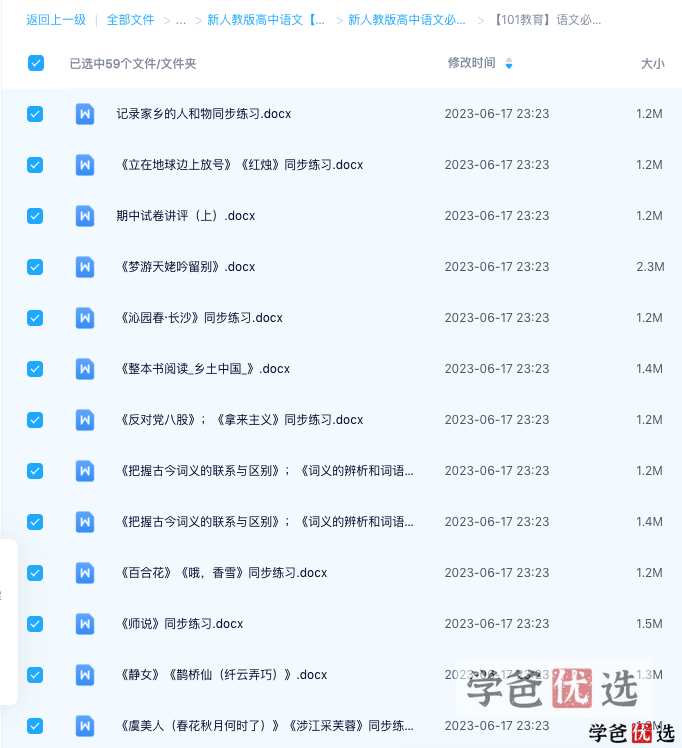Open file 《静女》《鹊桥仙（纤云弄巧）》.docx
This screenshot has height=748, width=682.
pos(222,675)
